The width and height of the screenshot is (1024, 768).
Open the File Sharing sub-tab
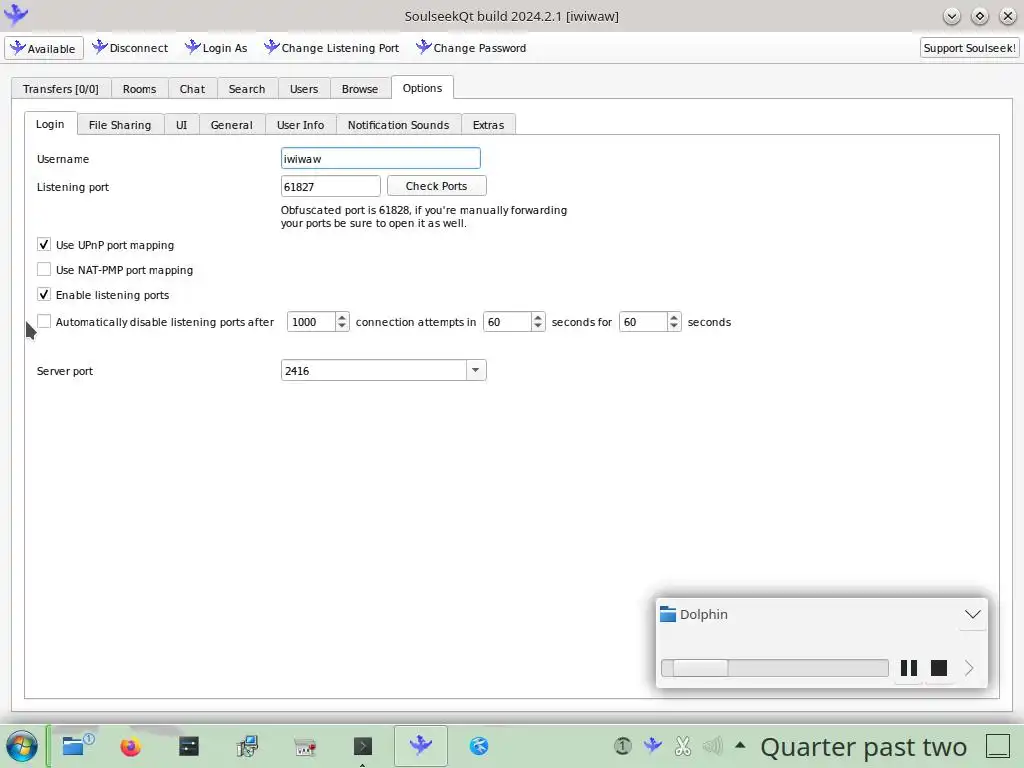click(x=120, y=125)
